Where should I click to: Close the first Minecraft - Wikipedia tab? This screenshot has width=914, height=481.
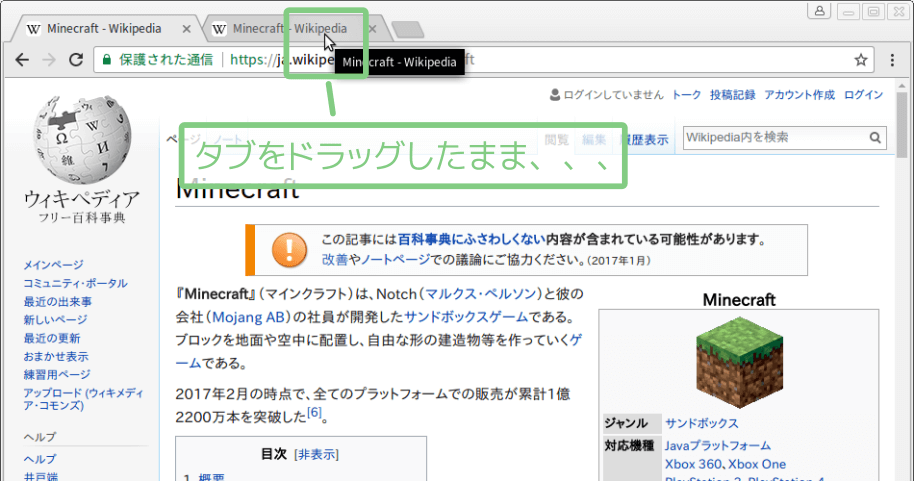187,29
